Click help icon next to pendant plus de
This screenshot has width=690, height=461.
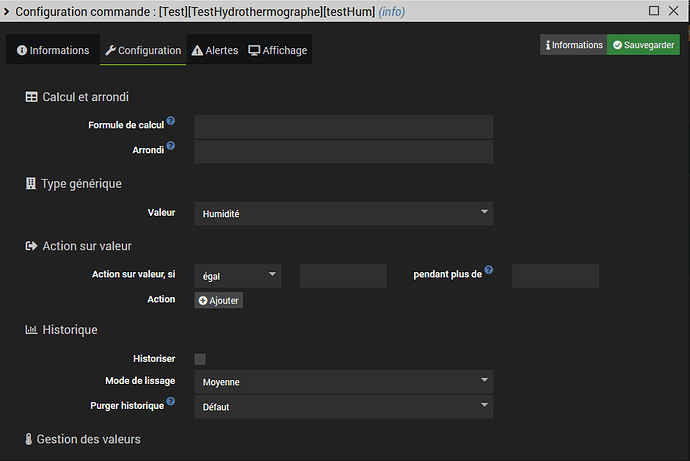tap(490, 270)
